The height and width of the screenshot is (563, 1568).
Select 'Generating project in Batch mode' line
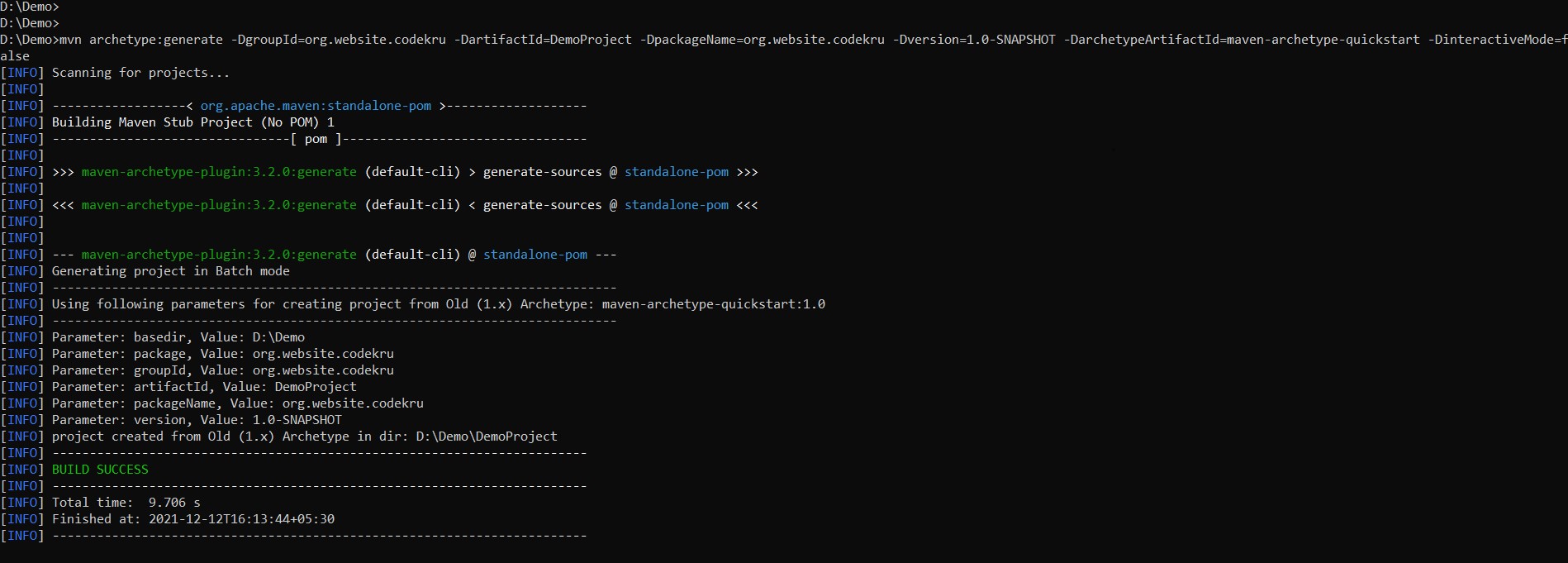[170, 271]
